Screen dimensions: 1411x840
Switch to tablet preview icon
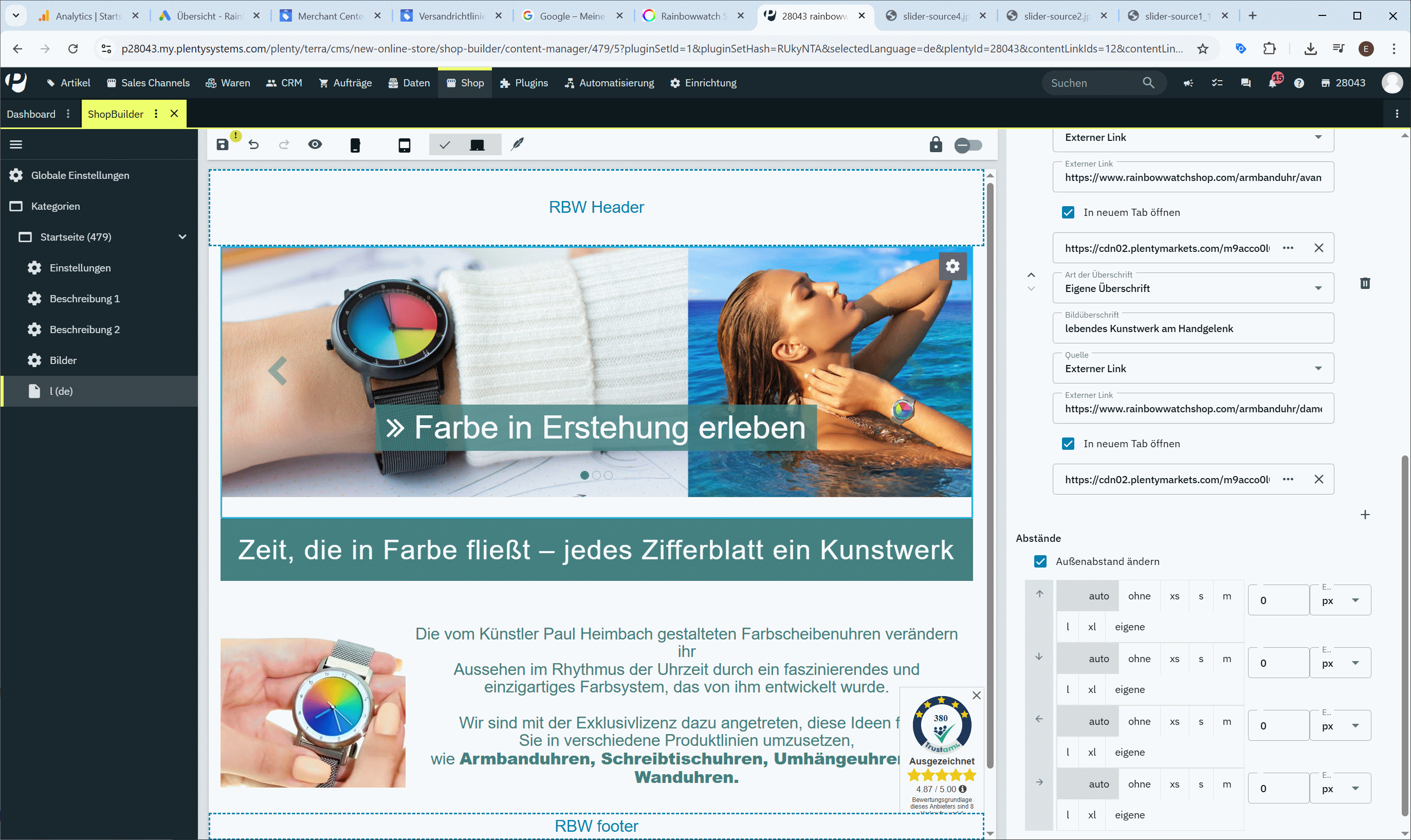click(x=404, y=145)
